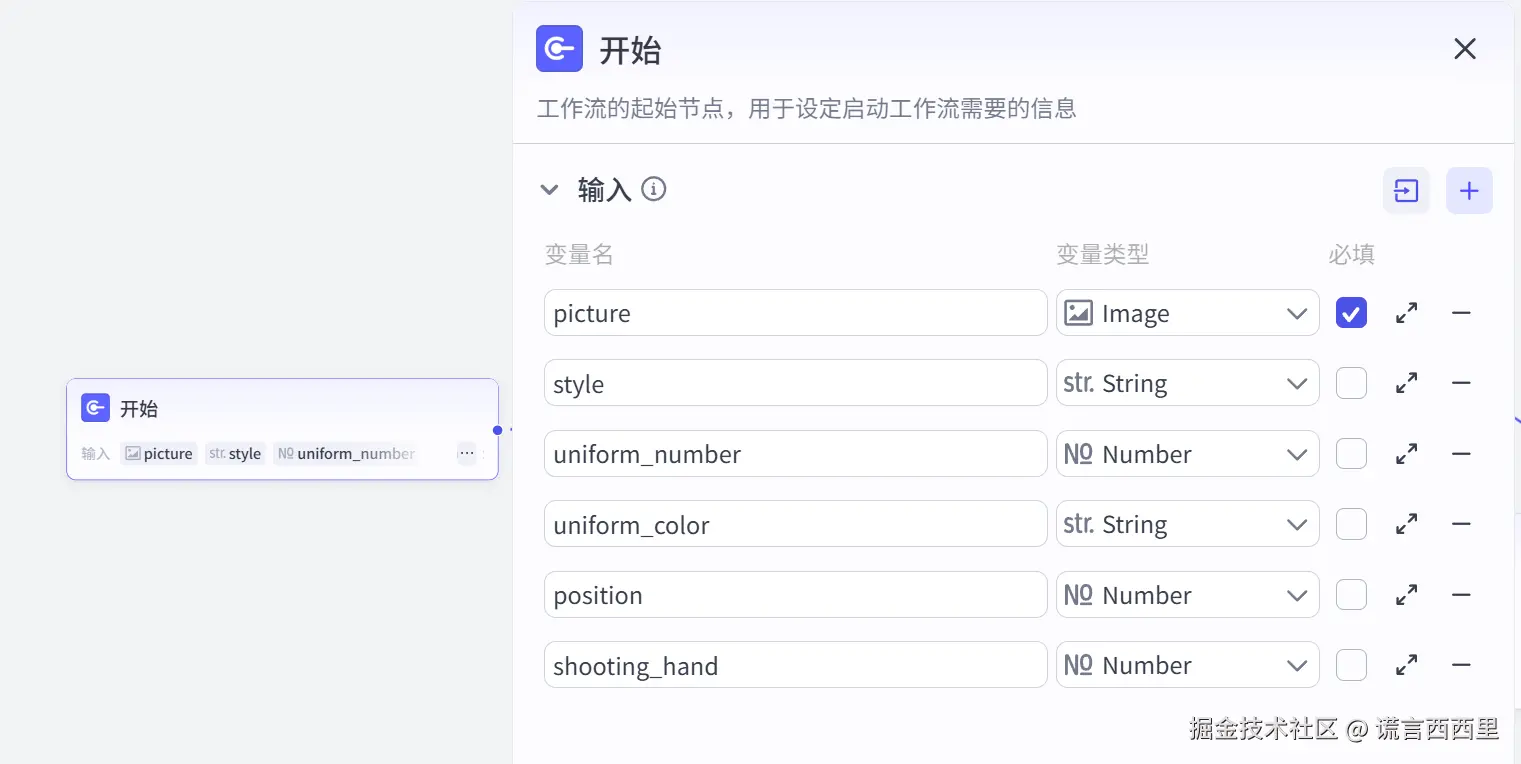Open the Image type dropdown for picture
1521x764 pixels.
point(1187,313)
